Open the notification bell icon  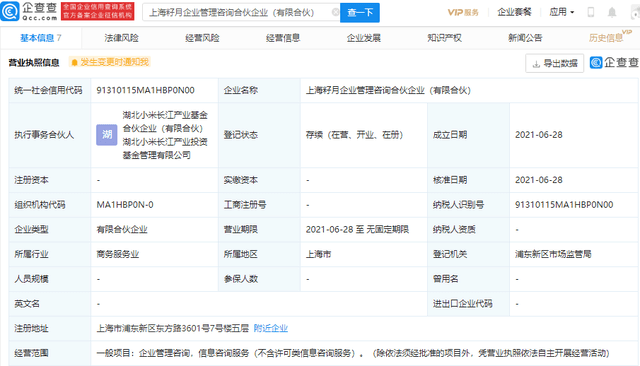(x=612, y=12)
